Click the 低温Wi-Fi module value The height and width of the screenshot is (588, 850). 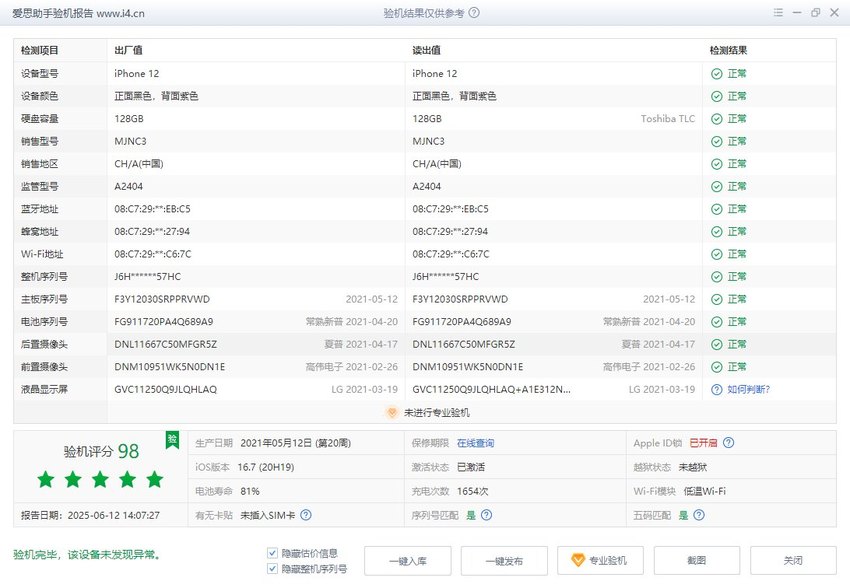click(705, 491)
